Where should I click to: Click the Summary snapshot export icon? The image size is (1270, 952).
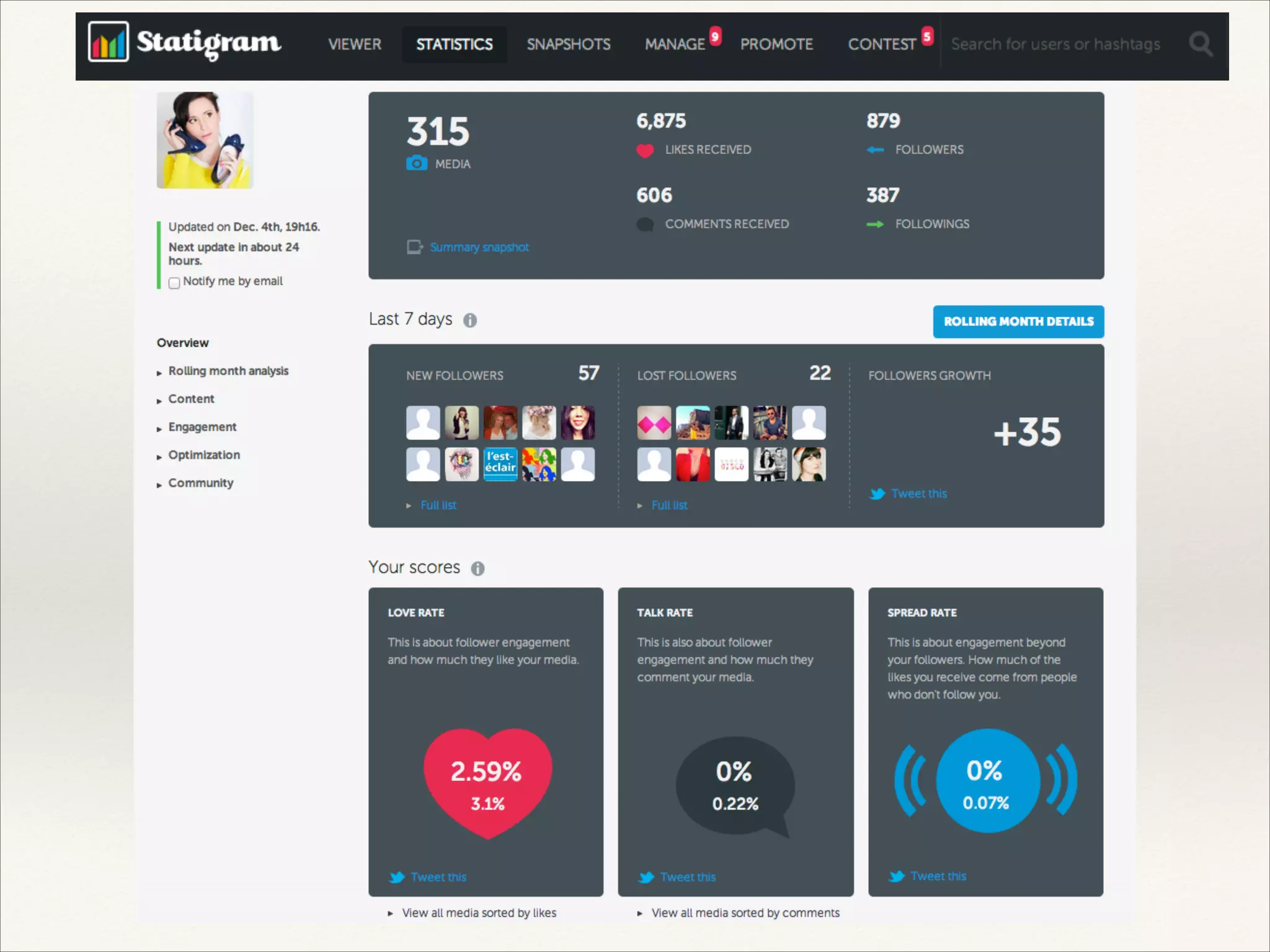(414, 247)
